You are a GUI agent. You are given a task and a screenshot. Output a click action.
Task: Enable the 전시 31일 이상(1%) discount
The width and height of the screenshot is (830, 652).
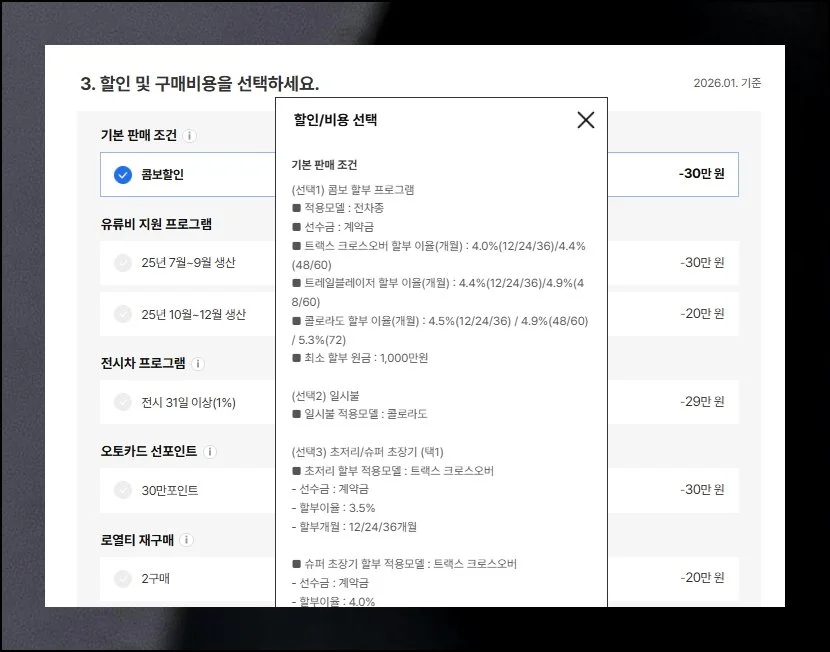(123, 402)
